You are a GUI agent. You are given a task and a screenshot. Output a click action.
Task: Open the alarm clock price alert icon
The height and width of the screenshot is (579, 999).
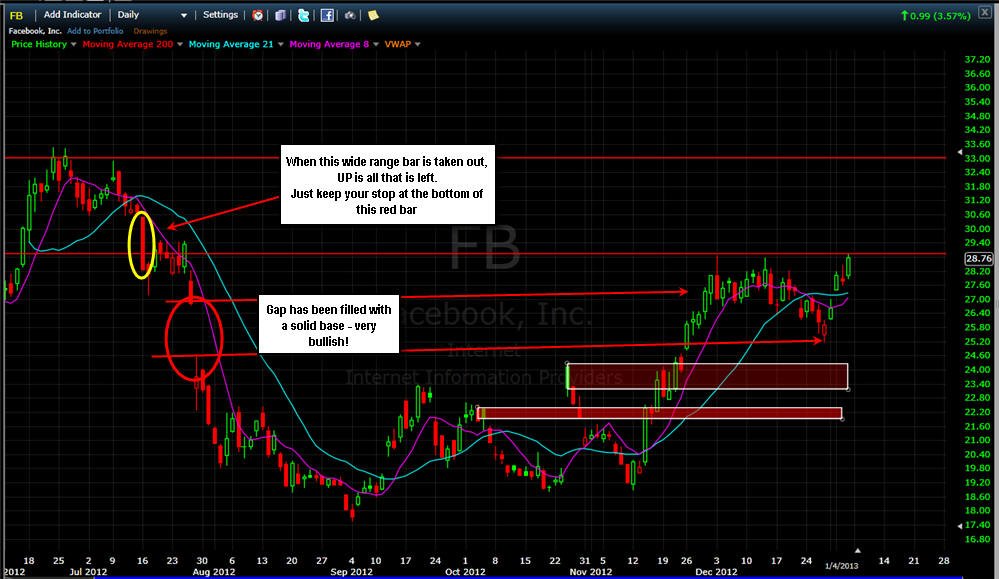click(x=257, y=15)
